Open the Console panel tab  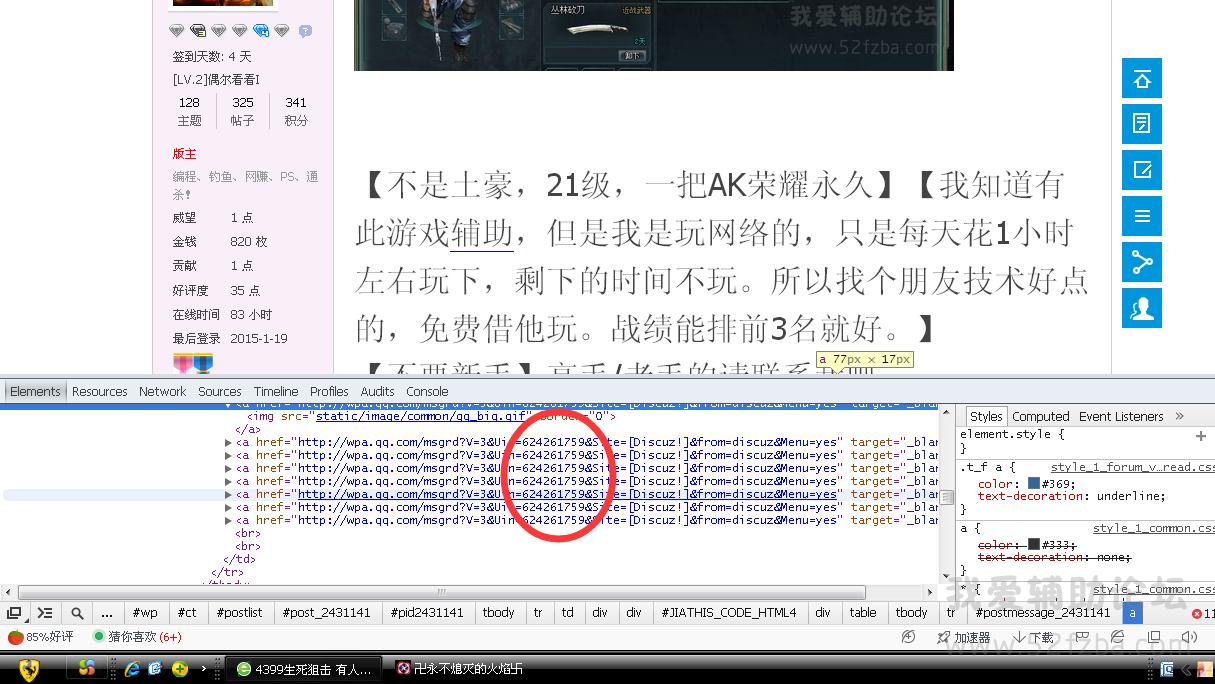[427, 392]
